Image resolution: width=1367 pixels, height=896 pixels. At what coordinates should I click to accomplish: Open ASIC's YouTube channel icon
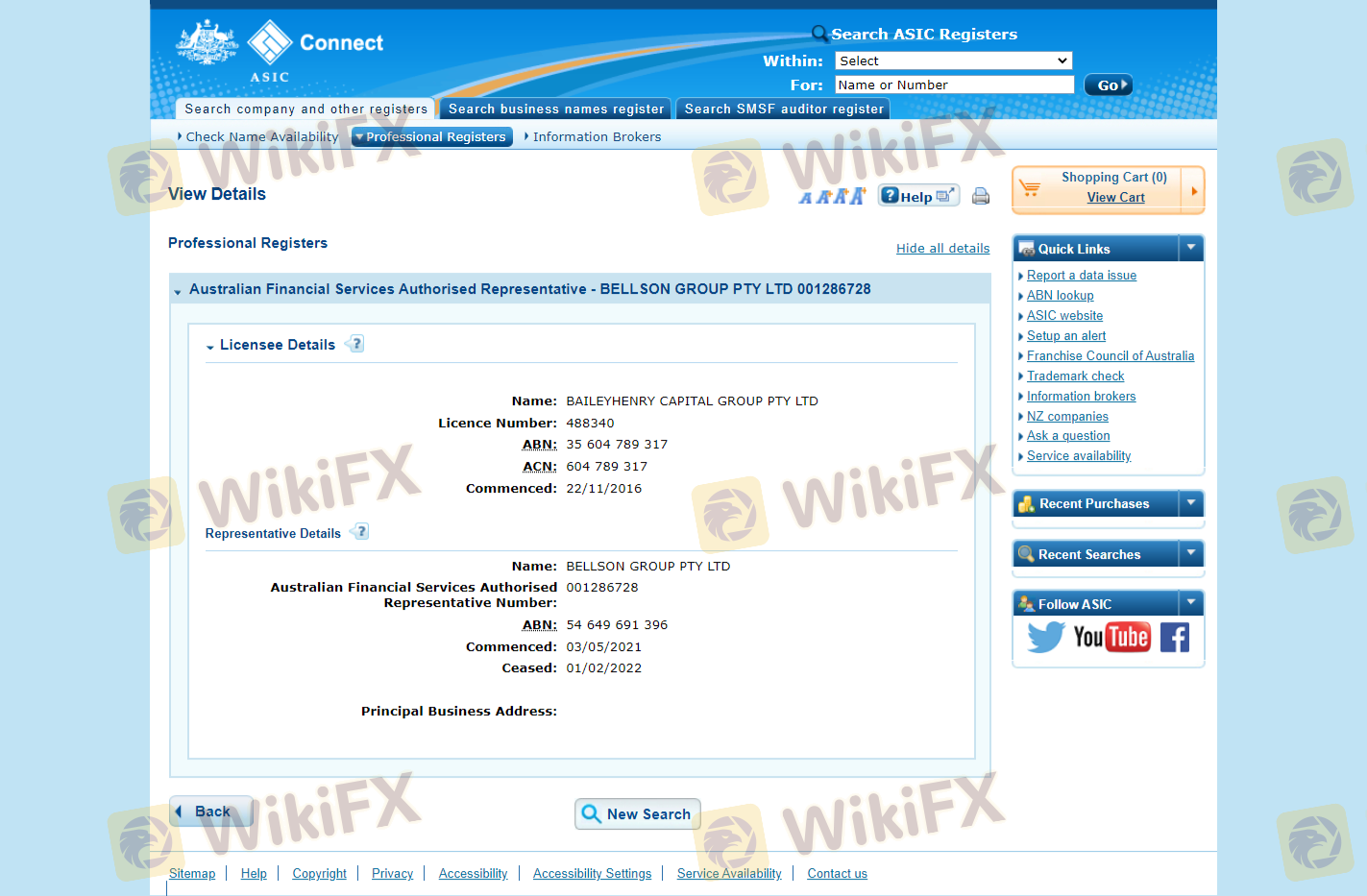pyautogui.click(x=1111, y=637)
